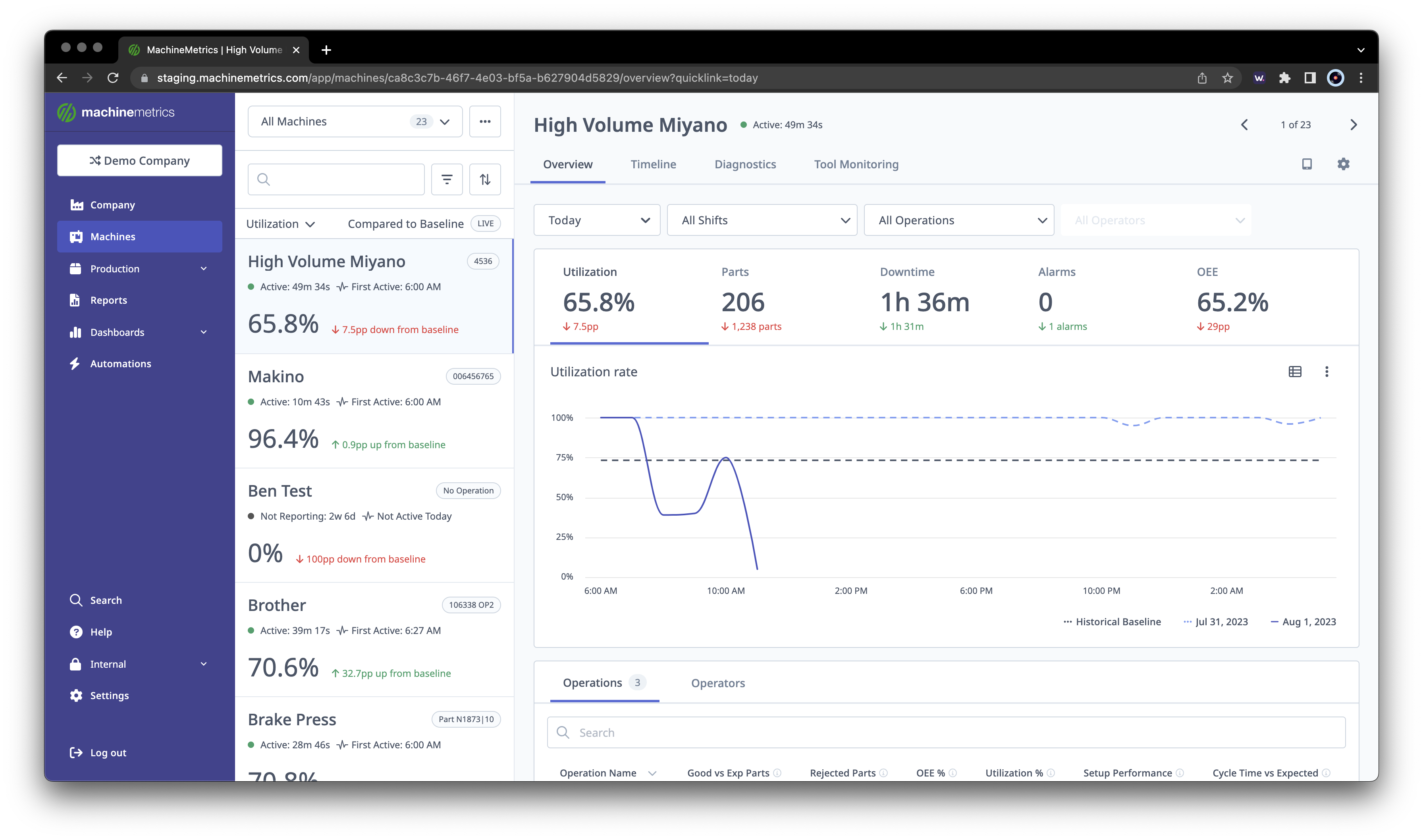Select the Brother machine card
This screenshot has width=1423, height=840.
[x=374, y=640]
